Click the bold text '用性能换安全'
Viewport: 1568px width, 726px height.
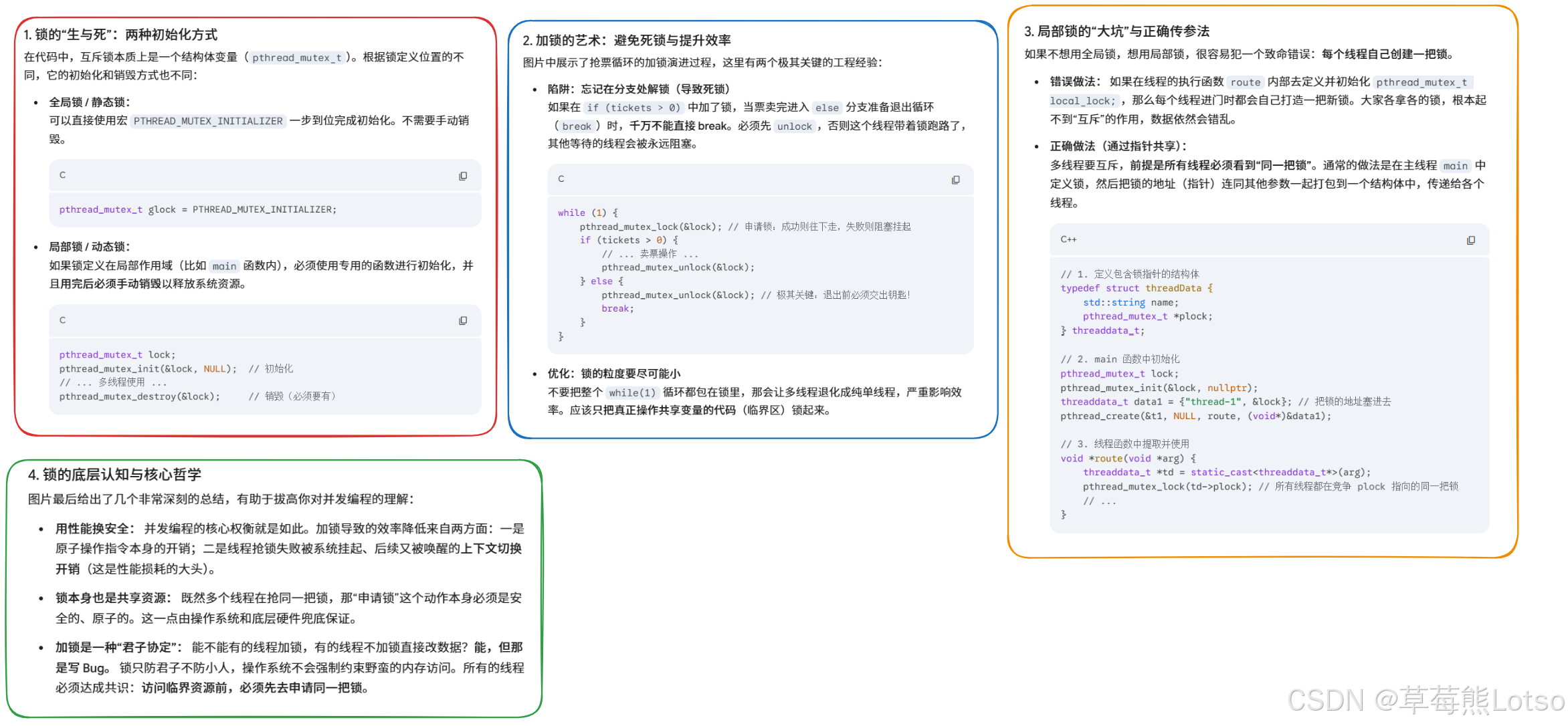[x=92, y=529]
